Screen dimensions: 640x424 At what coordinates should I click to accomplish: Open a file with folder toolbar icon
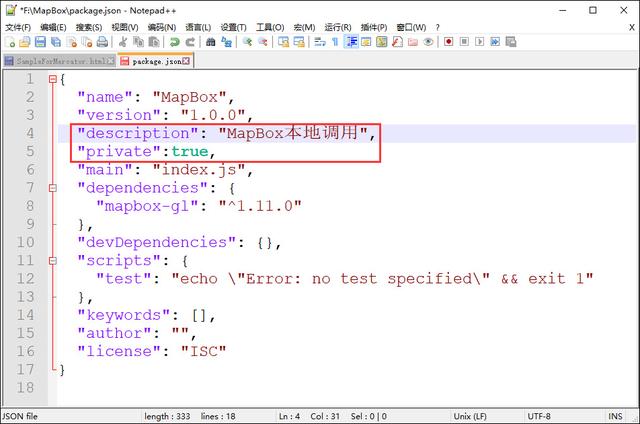coord(25,42)
